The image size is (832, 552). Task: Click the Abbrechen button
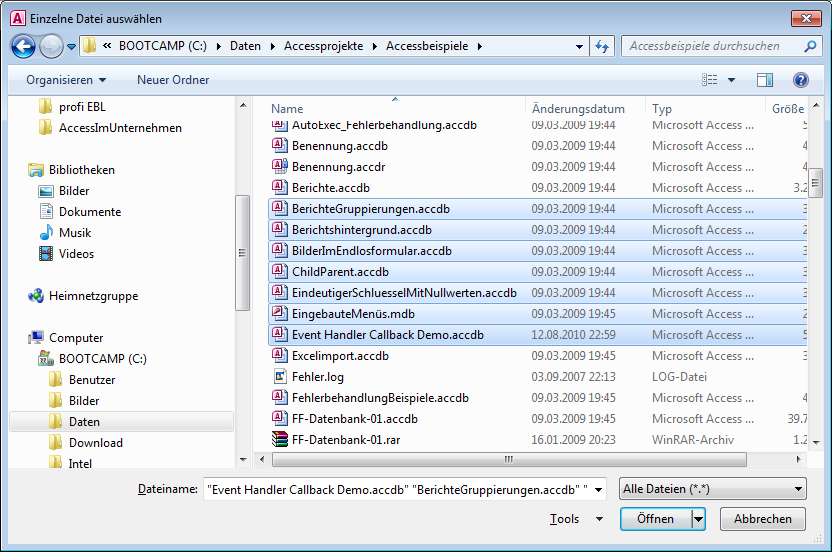[x=769, y=519]
